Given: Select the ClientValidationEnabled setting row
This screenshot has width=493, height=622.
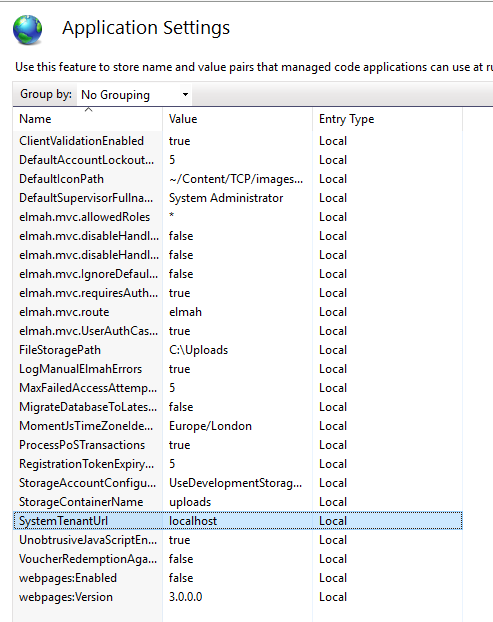Looking at the screenshot, I should tap(238, 141).
